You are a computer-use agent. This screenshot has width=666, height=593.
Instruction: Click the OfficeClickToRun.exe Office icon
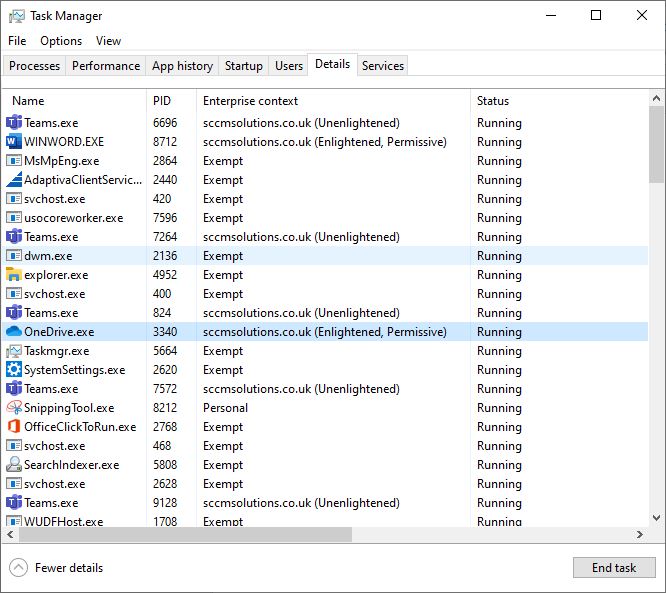14,427
